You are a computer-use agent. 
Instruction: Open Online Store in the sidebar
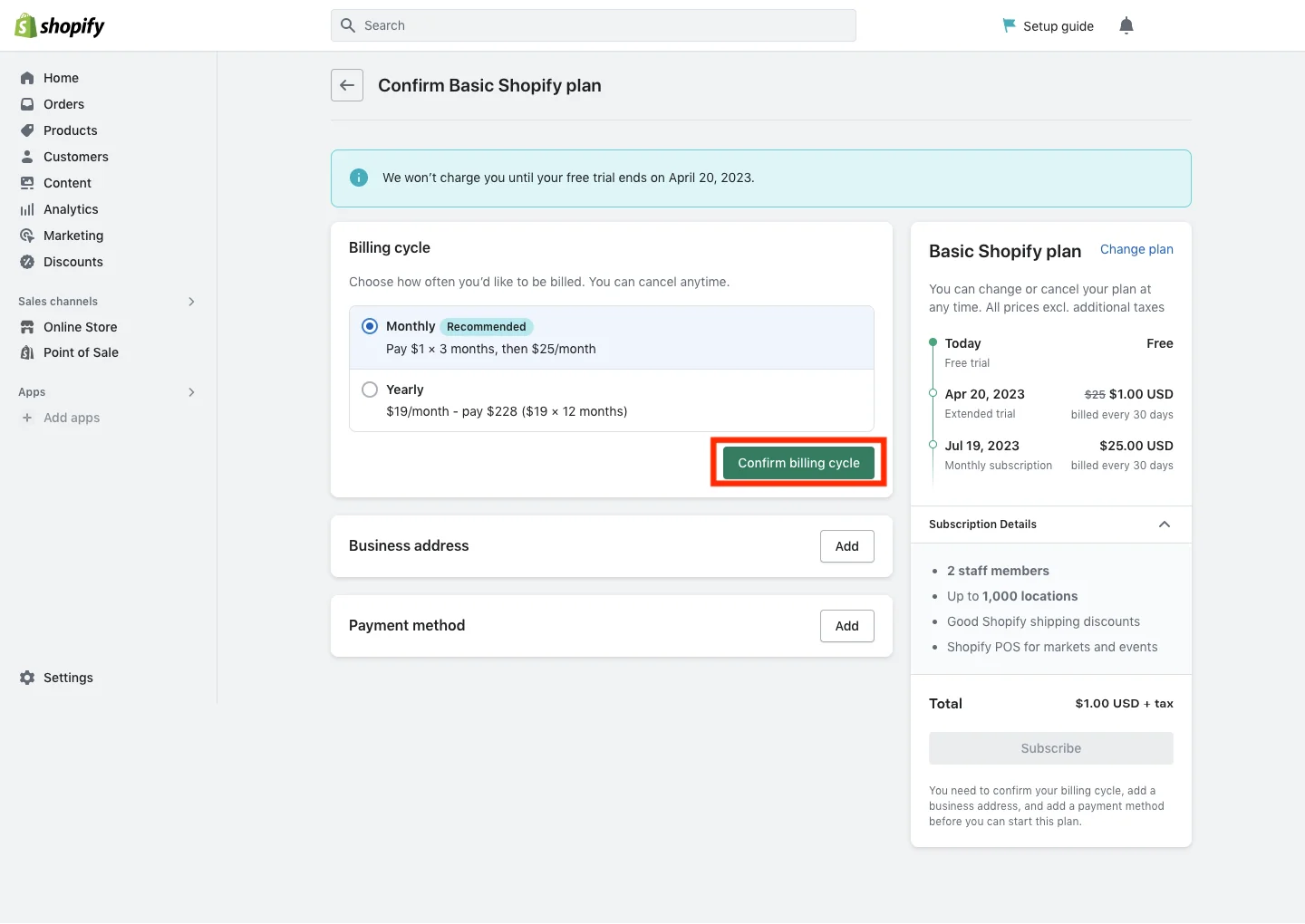click(80, 327)
